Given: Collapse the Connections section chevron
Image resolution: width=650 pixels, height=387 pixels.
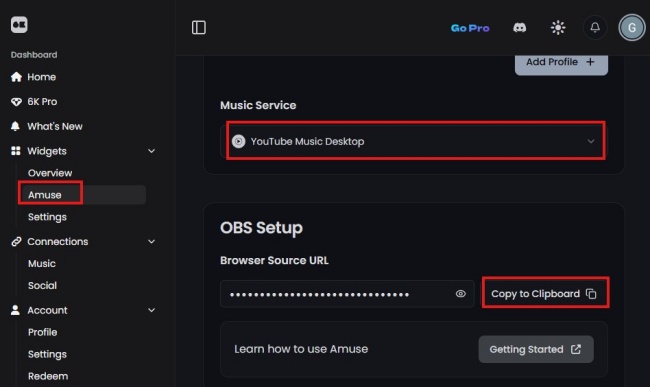Looking at the screenshot, I should tap(152, 242).
